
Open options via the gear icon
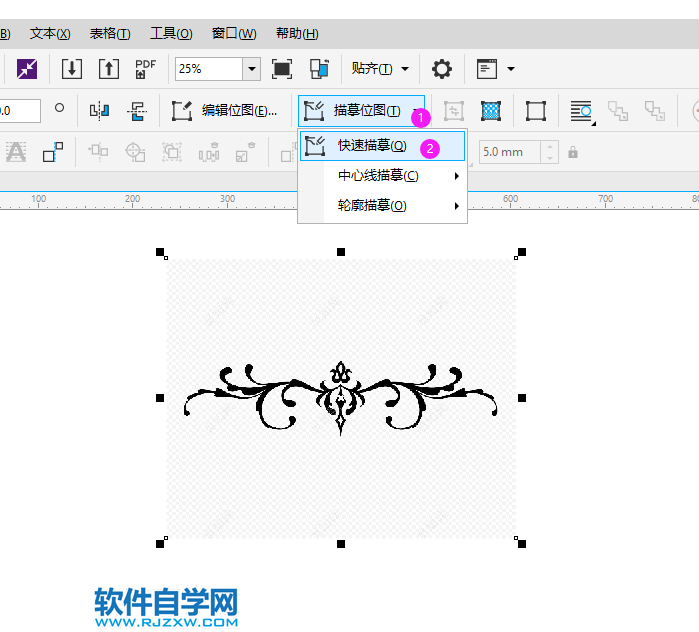pos(442,69)
